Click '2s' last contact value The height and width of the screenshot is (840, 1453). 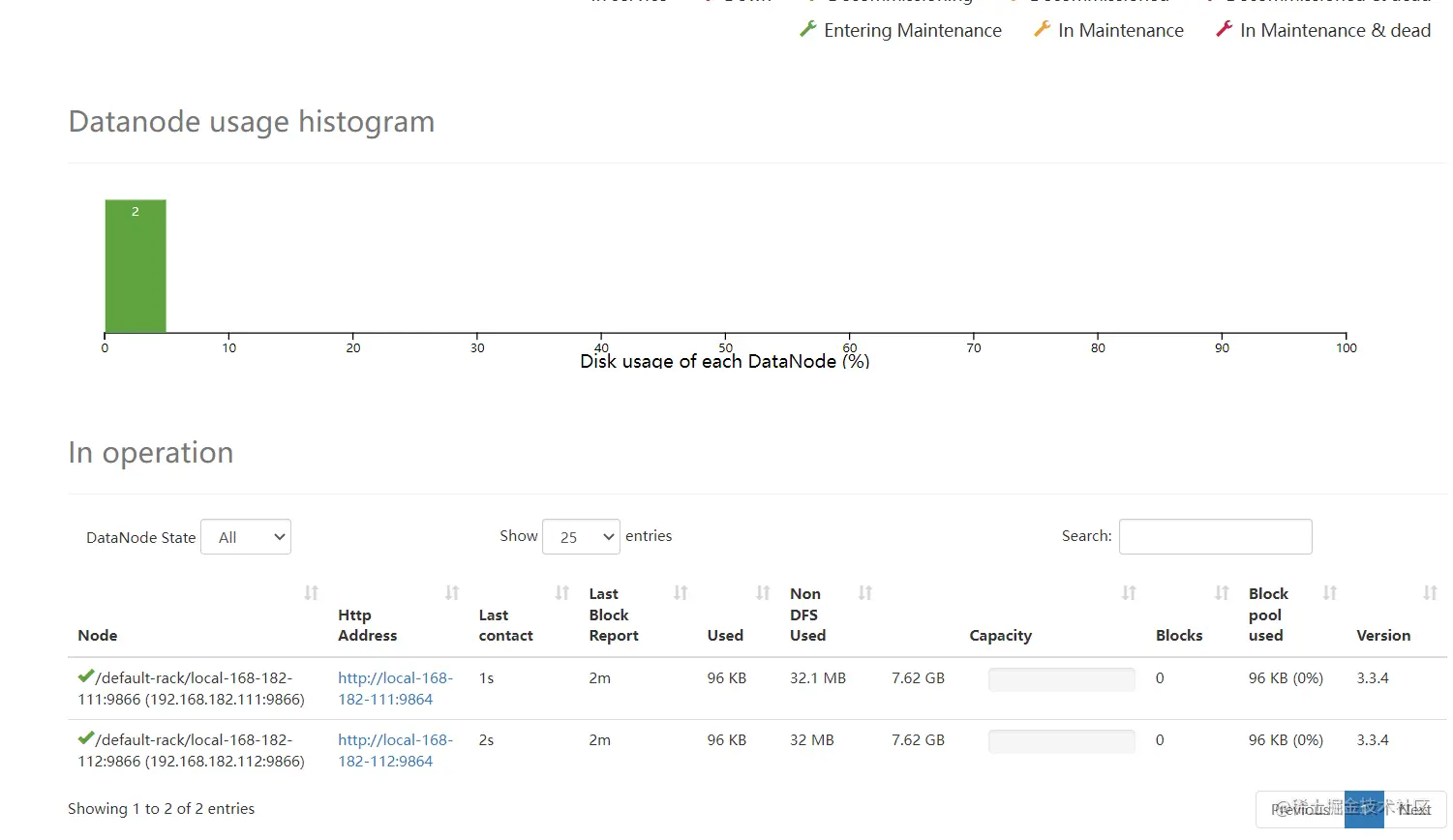tap(486, 739)
